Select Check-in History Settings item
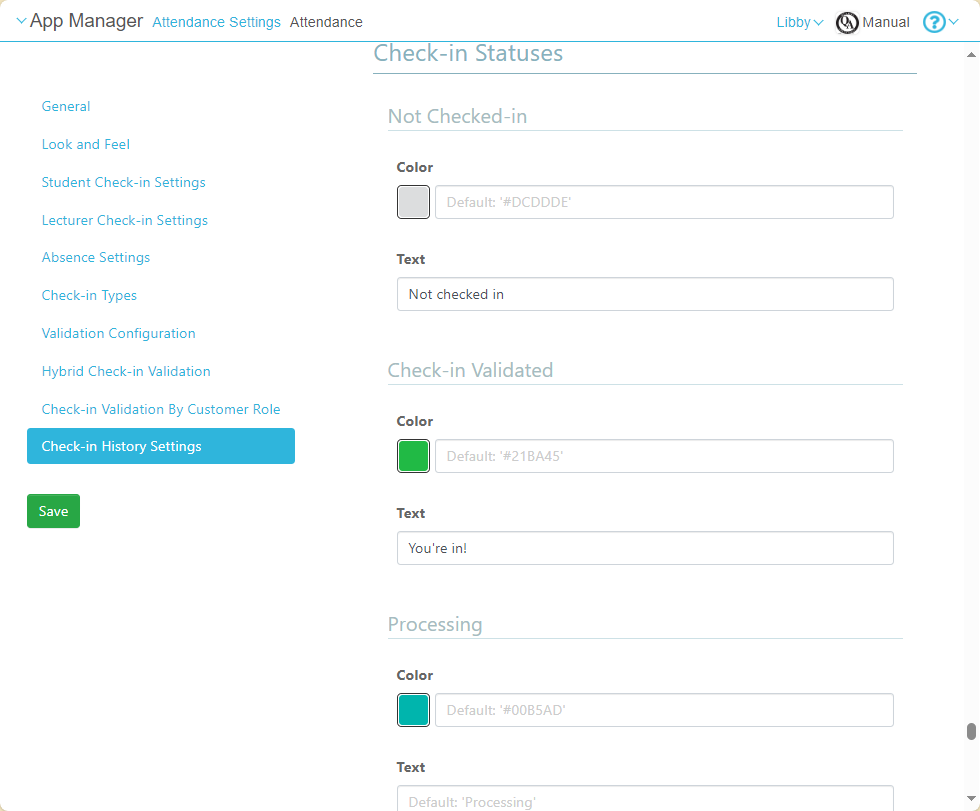This screenshot has width=980, height=811. point(161,446)
